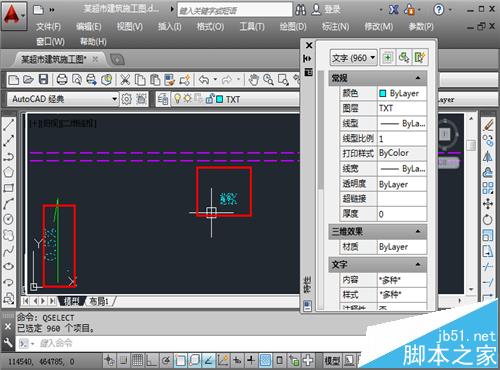Click the Plot printer icon
This screenshot has height=370, width=500.
coord(62,79)
